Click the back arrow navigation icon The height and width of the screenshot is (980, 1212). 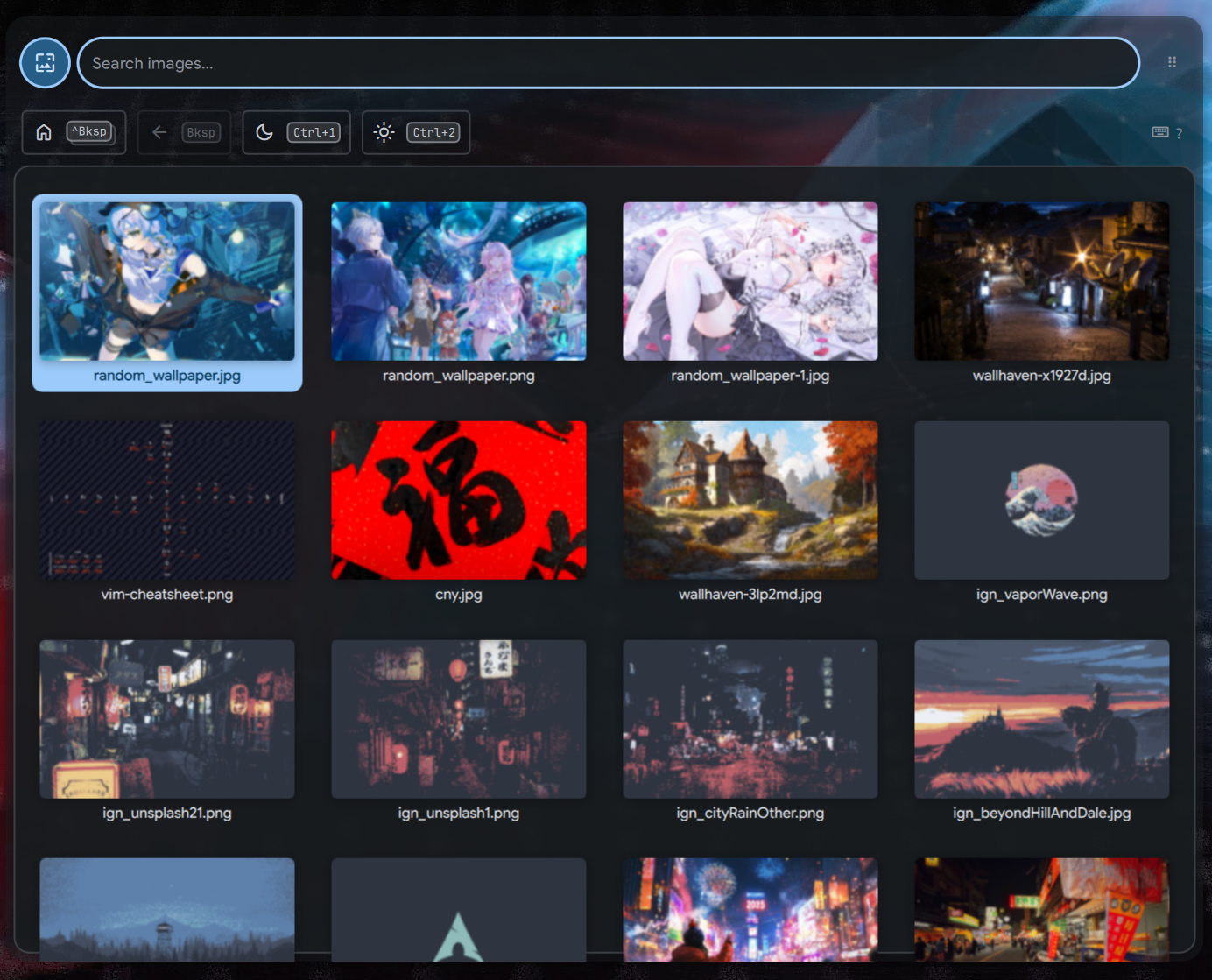tap(159, 131)
